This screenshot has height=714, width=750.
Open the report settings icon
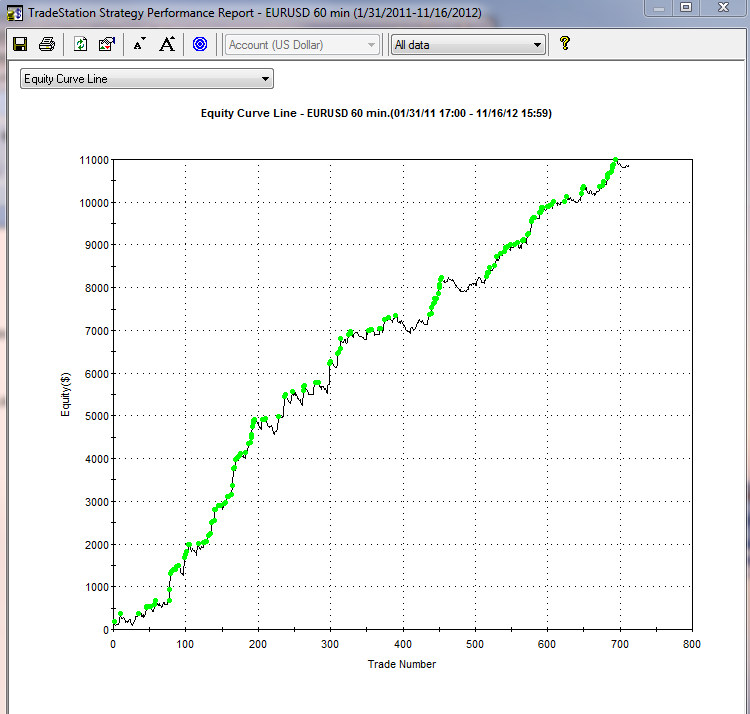pyautogui.click(x=107, y=44)
